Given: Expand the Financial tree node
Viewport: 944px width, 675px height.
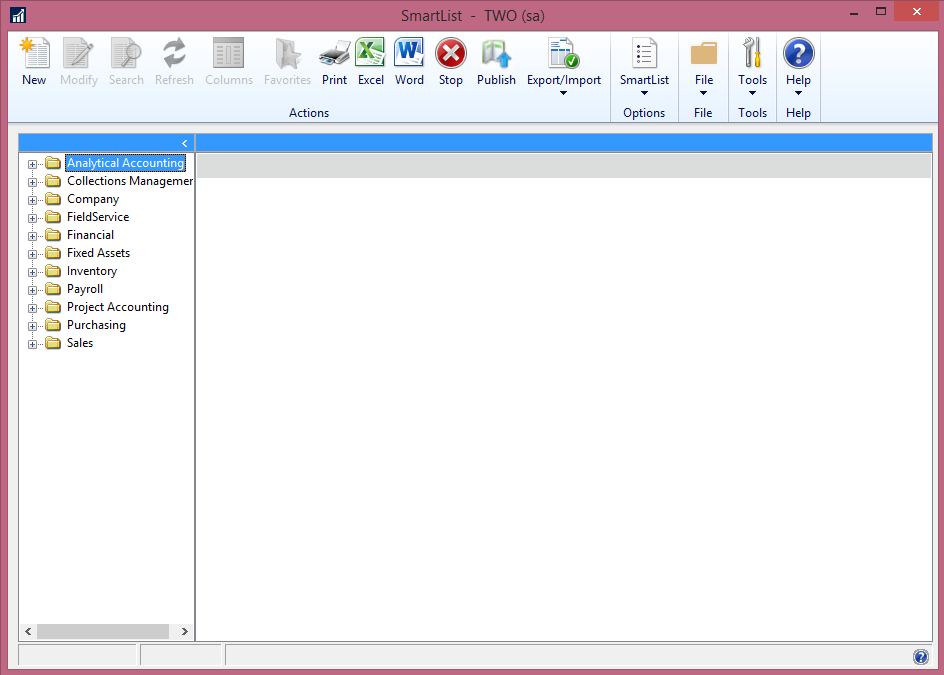Looking at the screenshot, I should (x=33, y=236).
